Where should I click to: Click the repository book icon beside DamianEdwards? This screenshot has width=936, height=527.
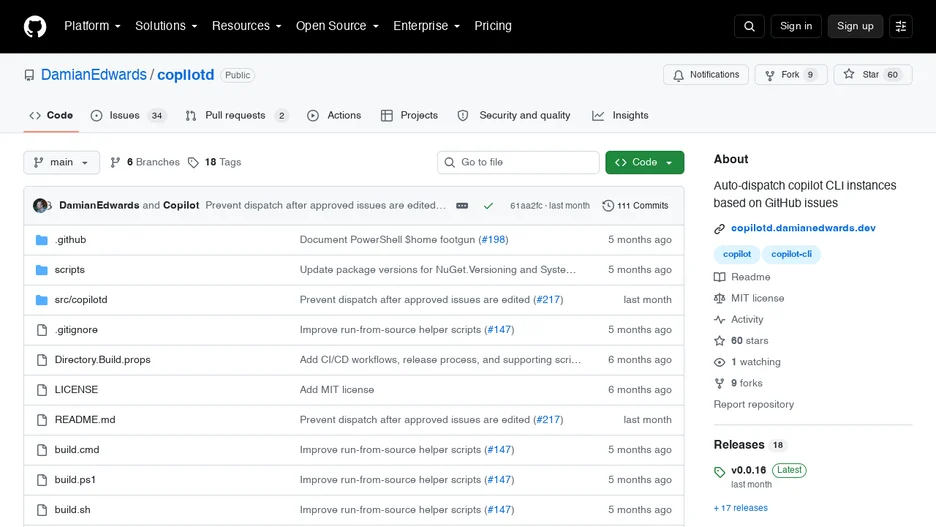pyautogui.click(x=29, y=75)
